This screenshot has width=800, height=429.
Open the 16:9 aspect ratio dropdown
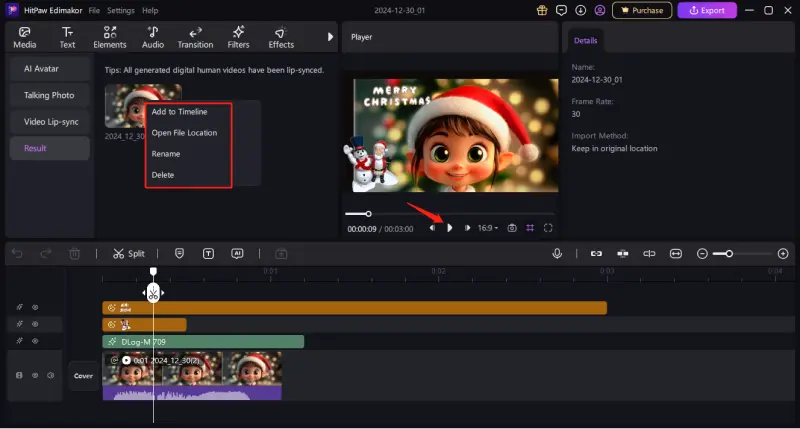[488, 228]
